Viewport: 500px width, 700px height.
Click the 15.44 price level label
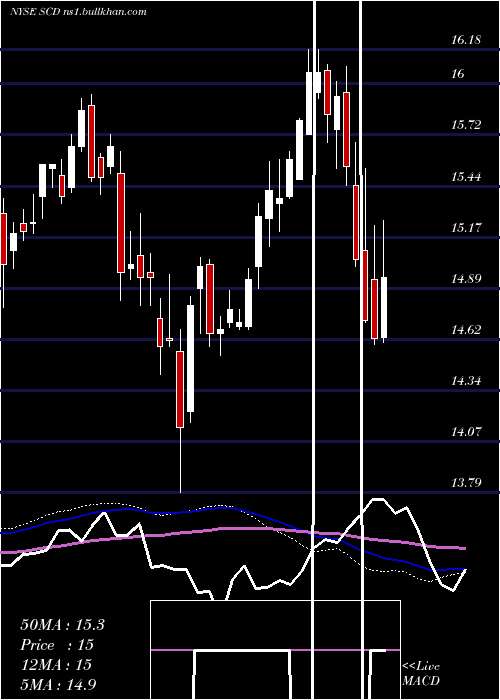pyautogui.click(x=466, y=177)
